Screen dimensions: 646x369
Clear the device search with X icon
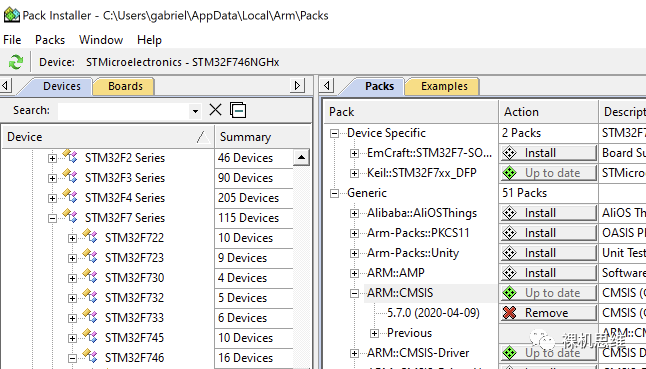coord(215,110)
